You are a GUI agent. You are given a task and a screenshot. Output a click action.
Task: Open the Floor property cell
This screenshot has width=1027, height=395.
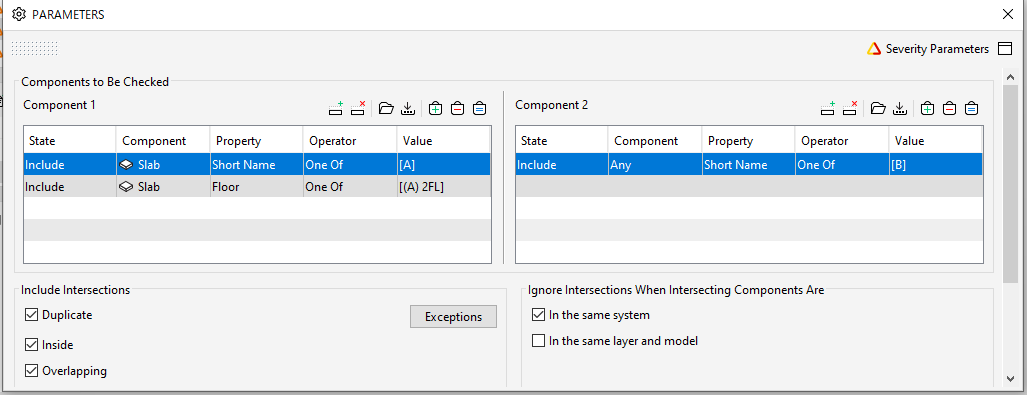coord(256,187)
